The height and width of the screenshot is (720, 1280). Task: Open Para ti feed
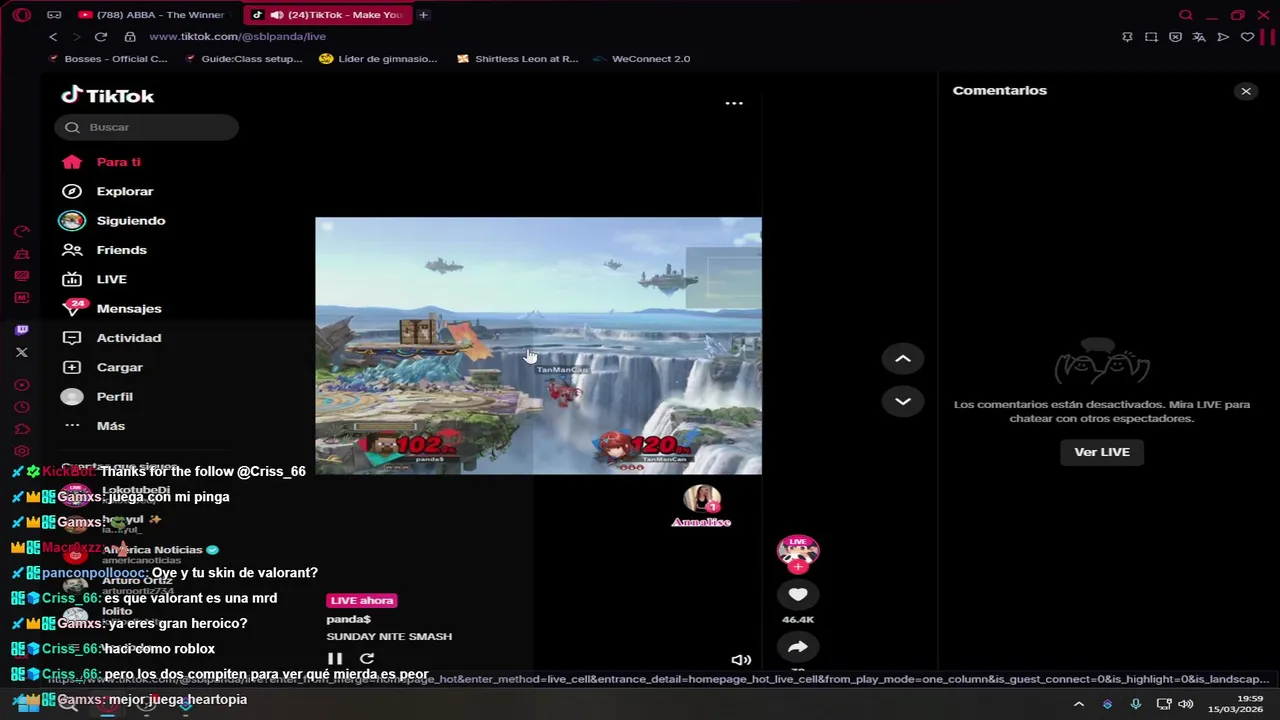(x=118, y=162)
